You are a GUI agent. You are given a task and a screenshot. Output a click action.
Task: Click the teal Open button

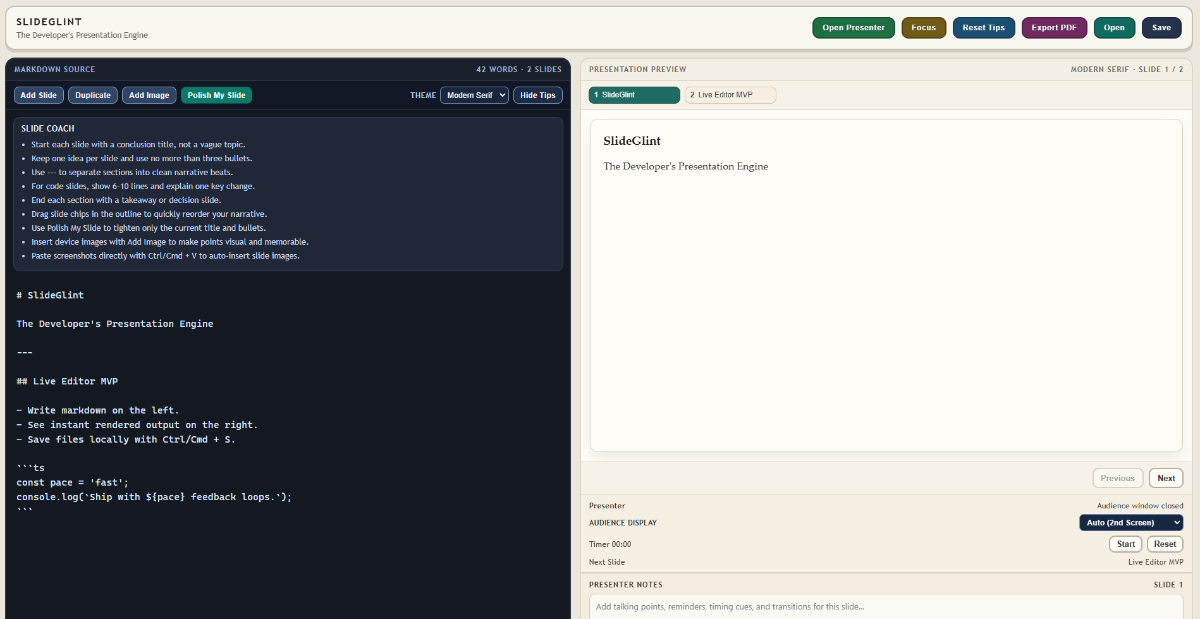[1114, 28]
